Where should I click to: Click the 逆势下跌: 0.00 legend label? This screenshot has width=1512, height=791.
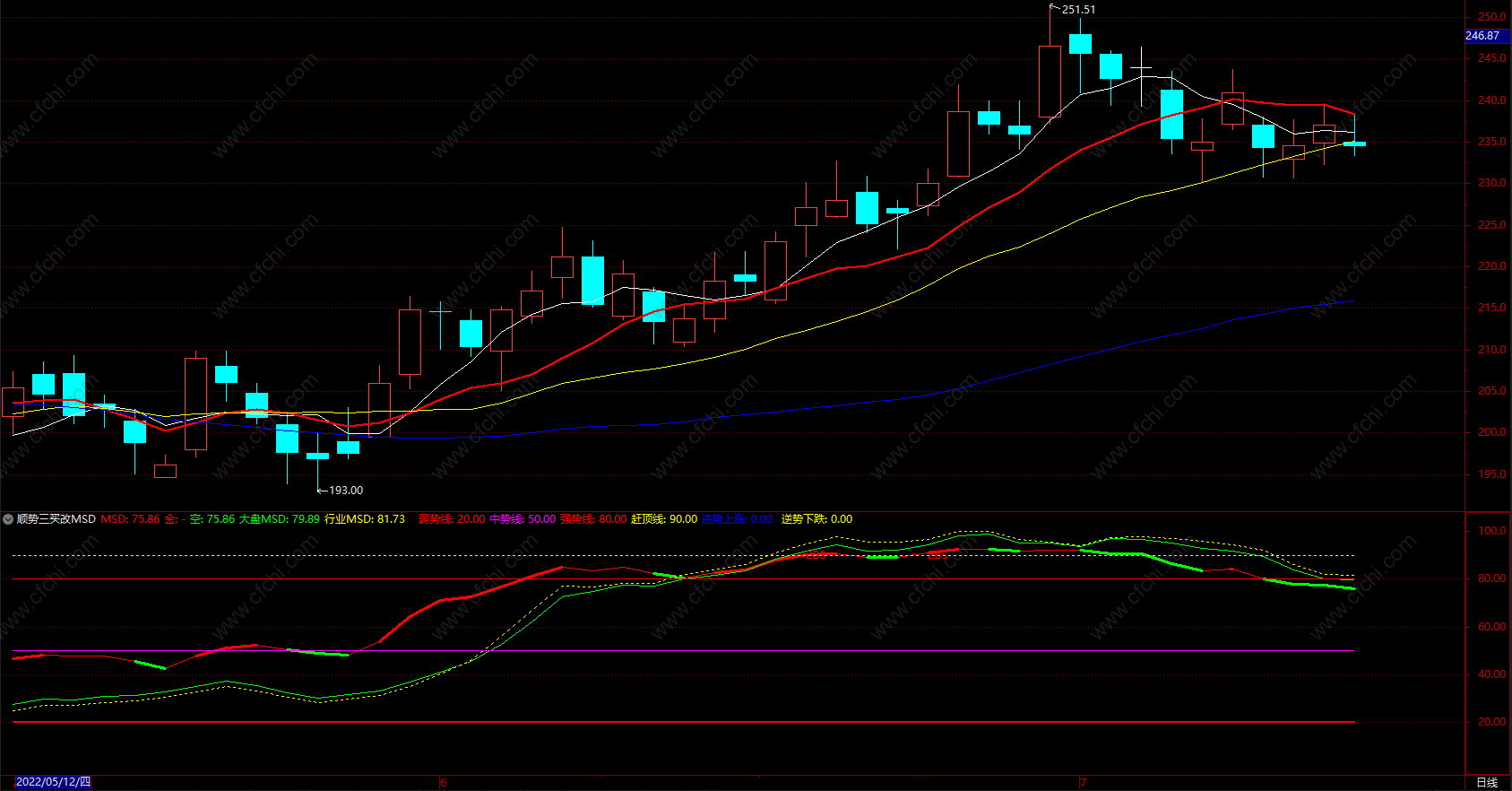point(816,519)
